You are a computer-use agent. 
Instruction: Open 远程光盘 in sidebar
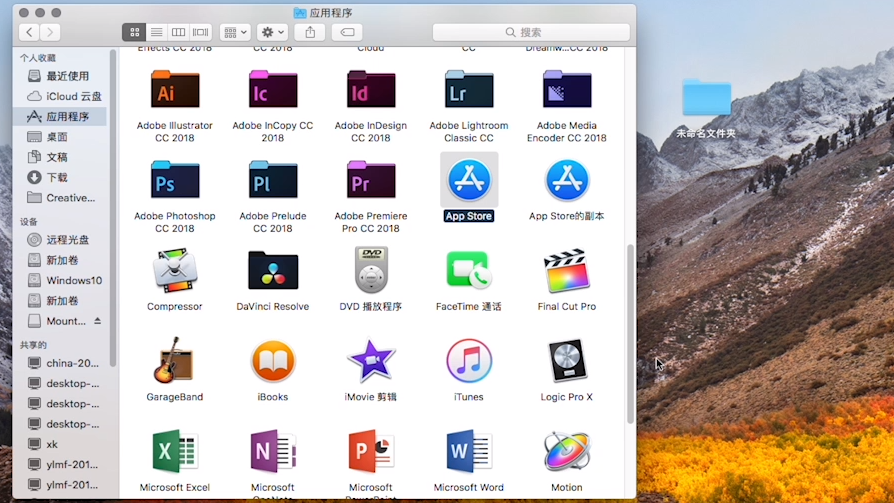point(59,240)
